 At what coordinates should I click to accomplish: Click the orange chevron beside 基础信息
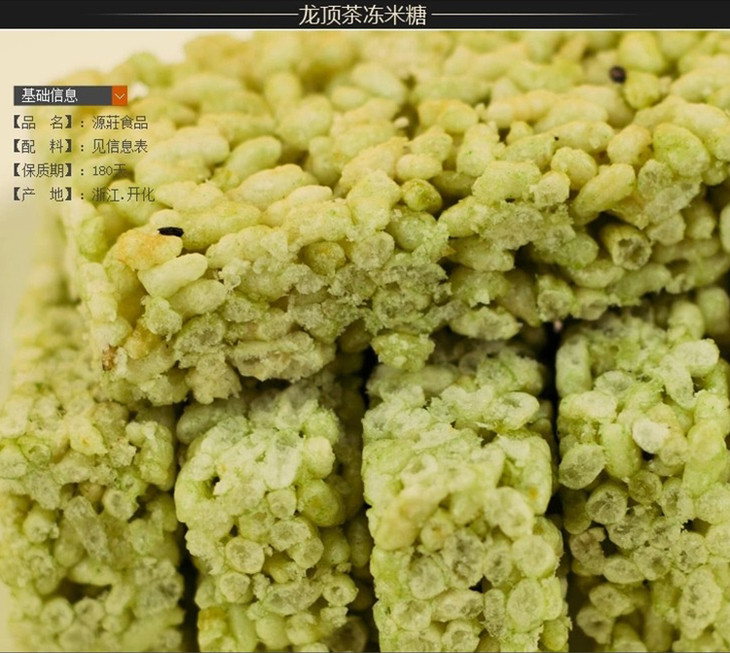point(120,96)
